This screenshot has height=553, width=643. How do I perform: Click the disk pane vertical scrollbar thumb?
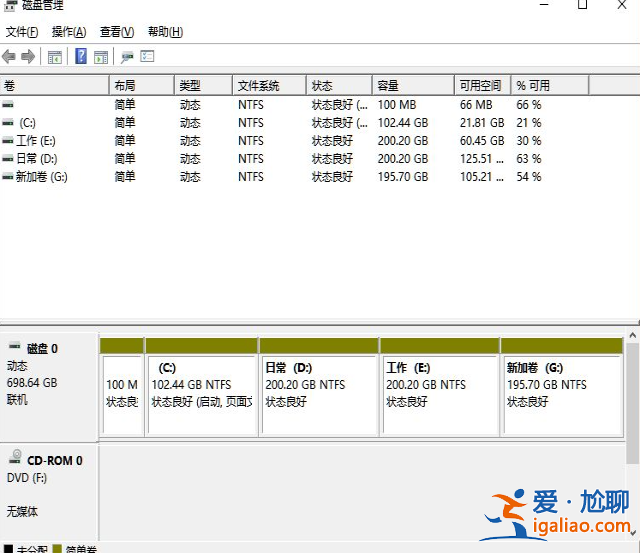tap(633, 403)
